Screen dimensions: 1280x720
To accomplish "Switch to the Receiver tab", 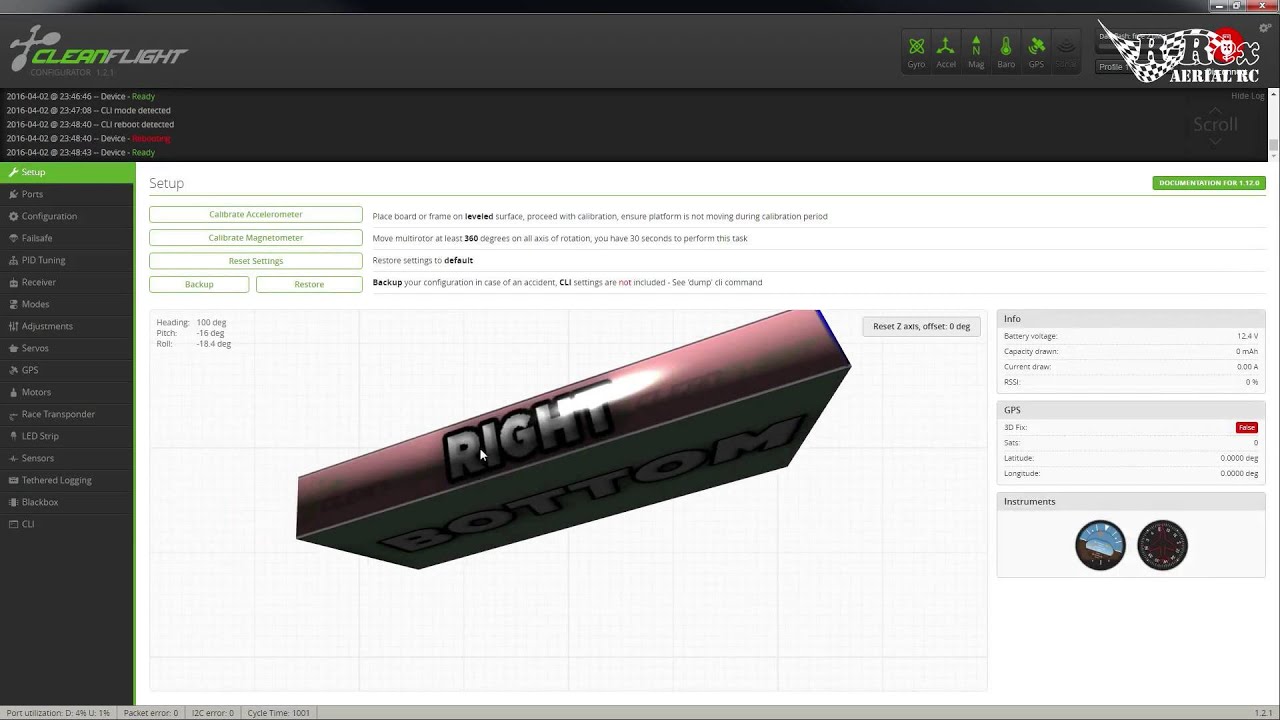I will 66,282.
